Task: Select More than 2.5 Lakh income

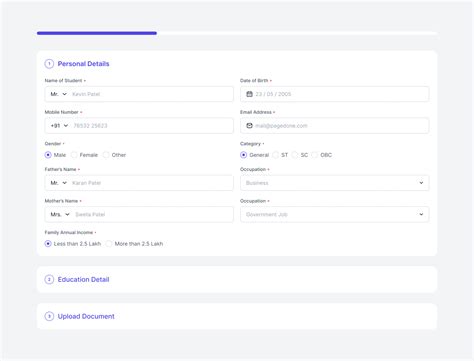Action: pos(109,244)
